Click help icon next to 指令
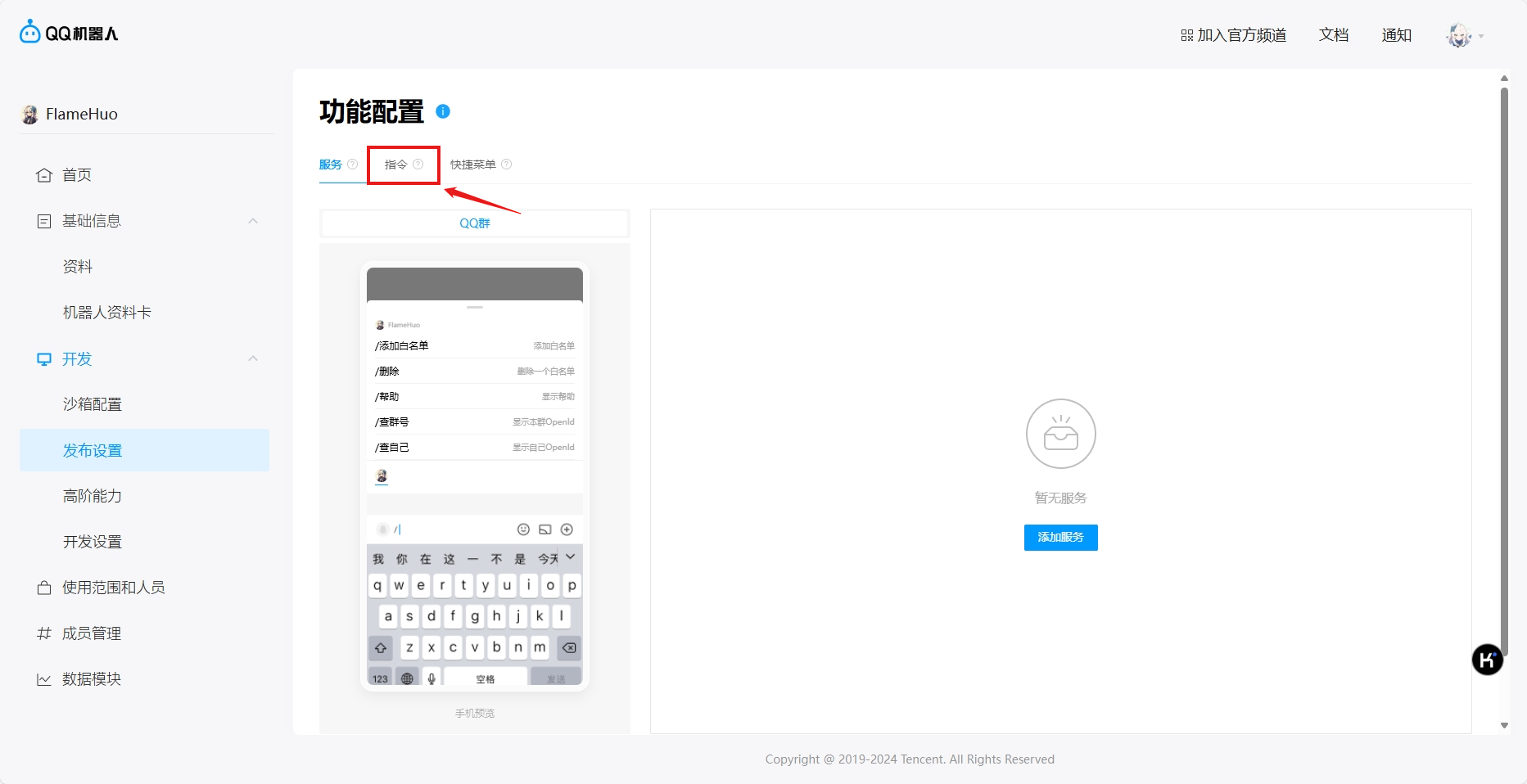 click(x=418, y=164)
